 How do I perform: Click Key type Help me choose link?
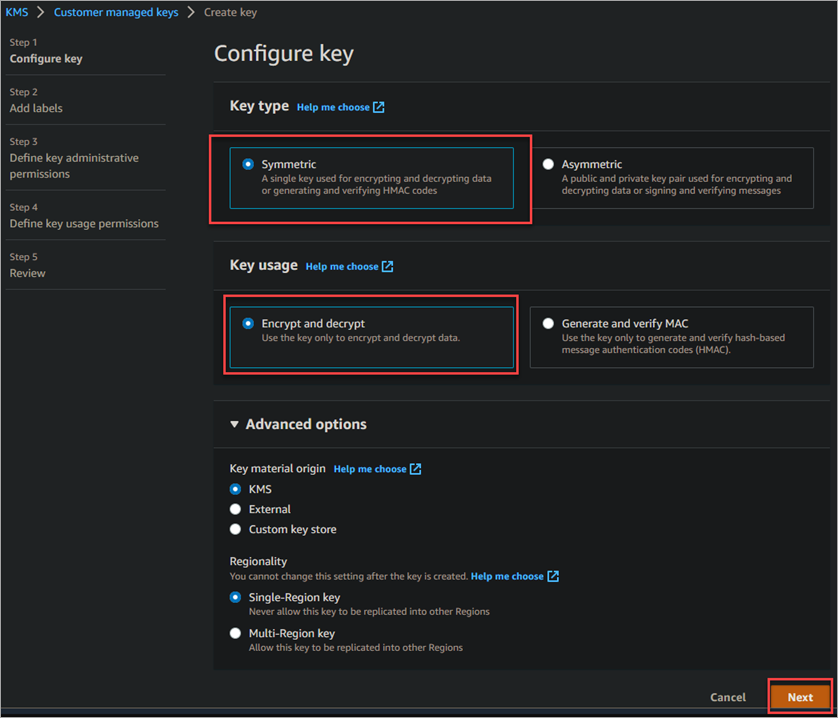tap(333, 107)
